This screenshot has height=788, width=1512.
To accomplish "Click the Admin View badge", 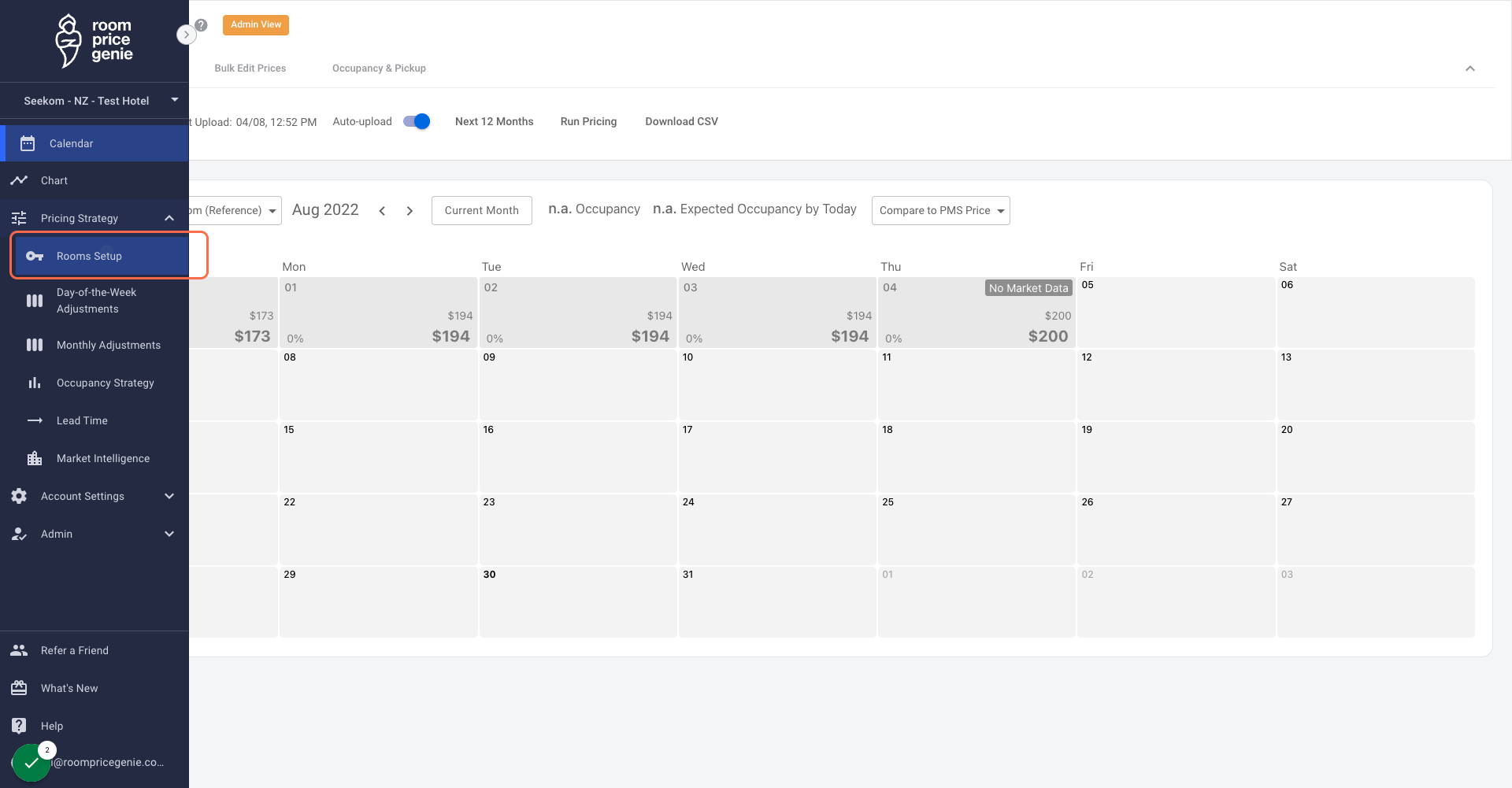I will tap(256, 25).
